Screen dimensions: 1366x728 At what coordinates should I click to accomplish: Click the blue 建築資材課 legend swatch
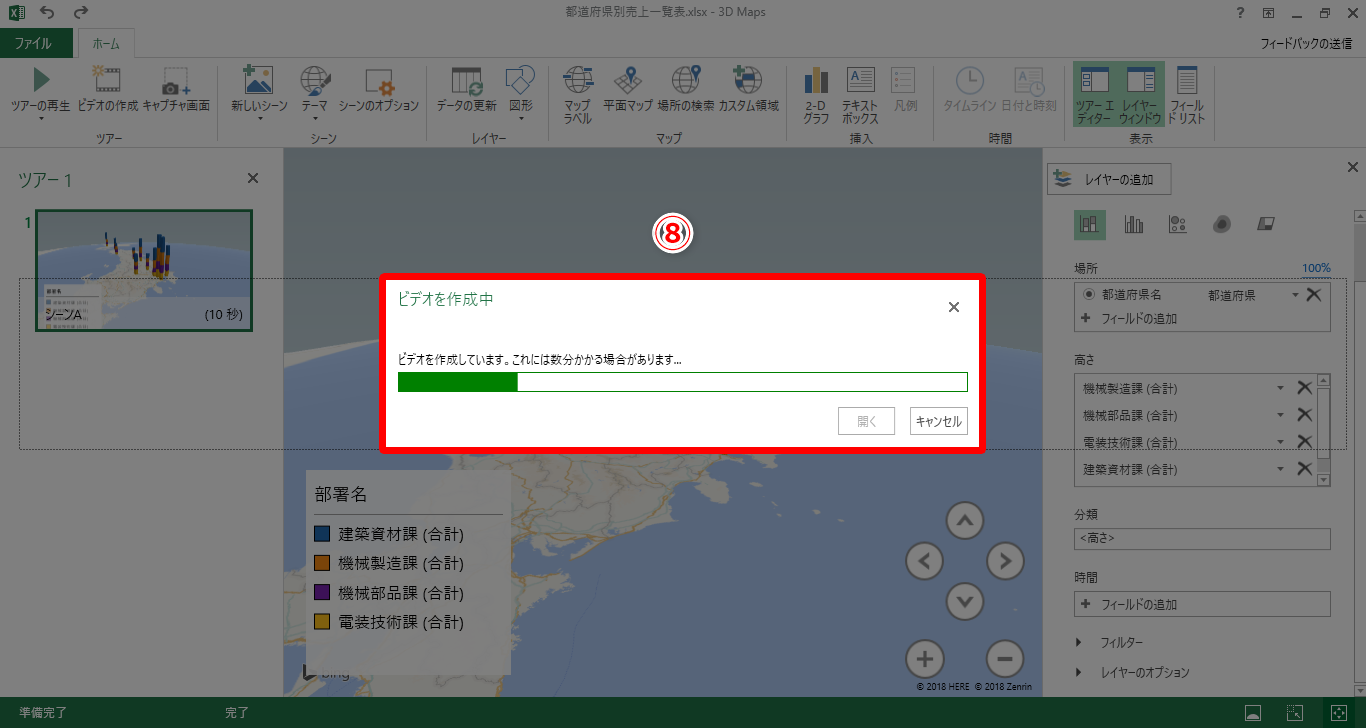(322, 534)
